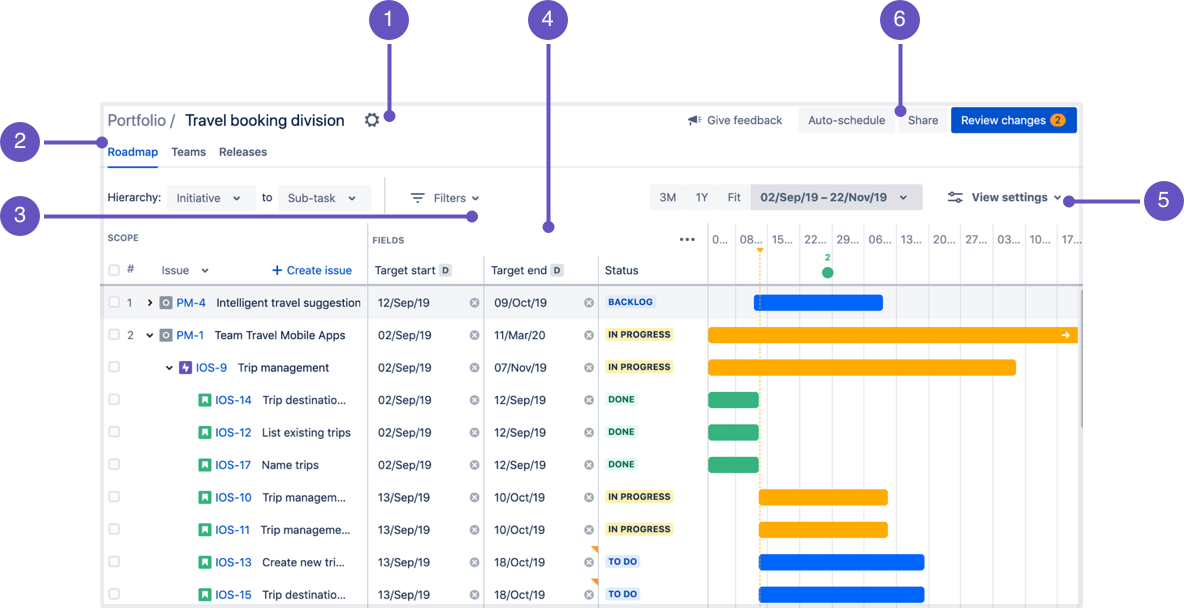Screen dimensions: 1184x608
Task: Select the IOS-17 Name trips checkbox
Action: tap(114, 465)
